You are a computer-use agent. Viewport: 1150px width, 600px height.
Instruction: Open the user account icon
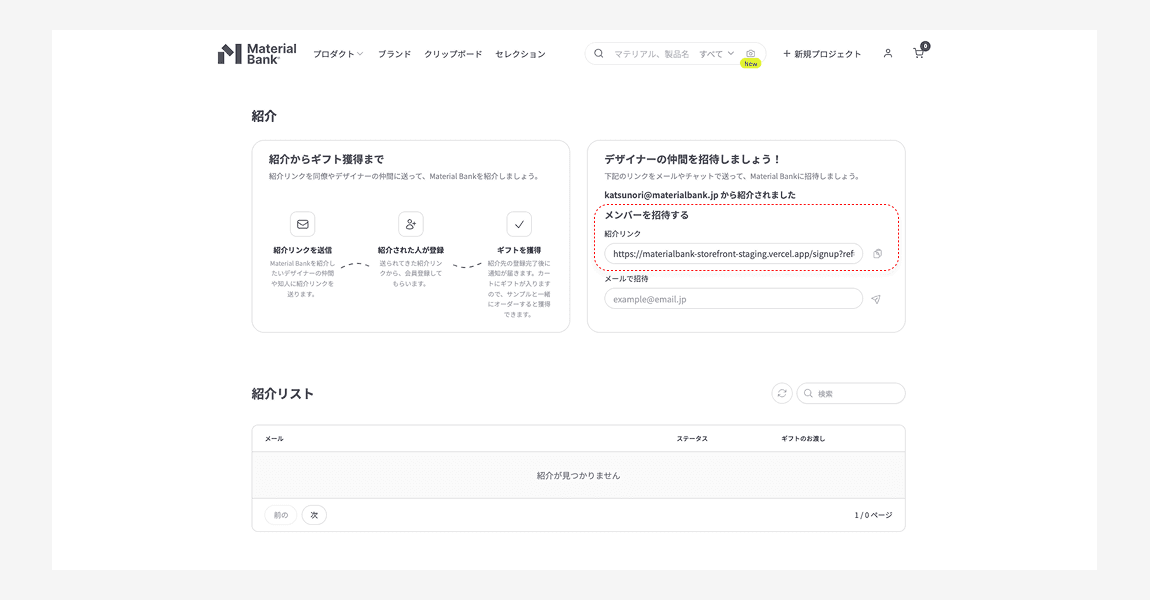click(x=887, y=54)
